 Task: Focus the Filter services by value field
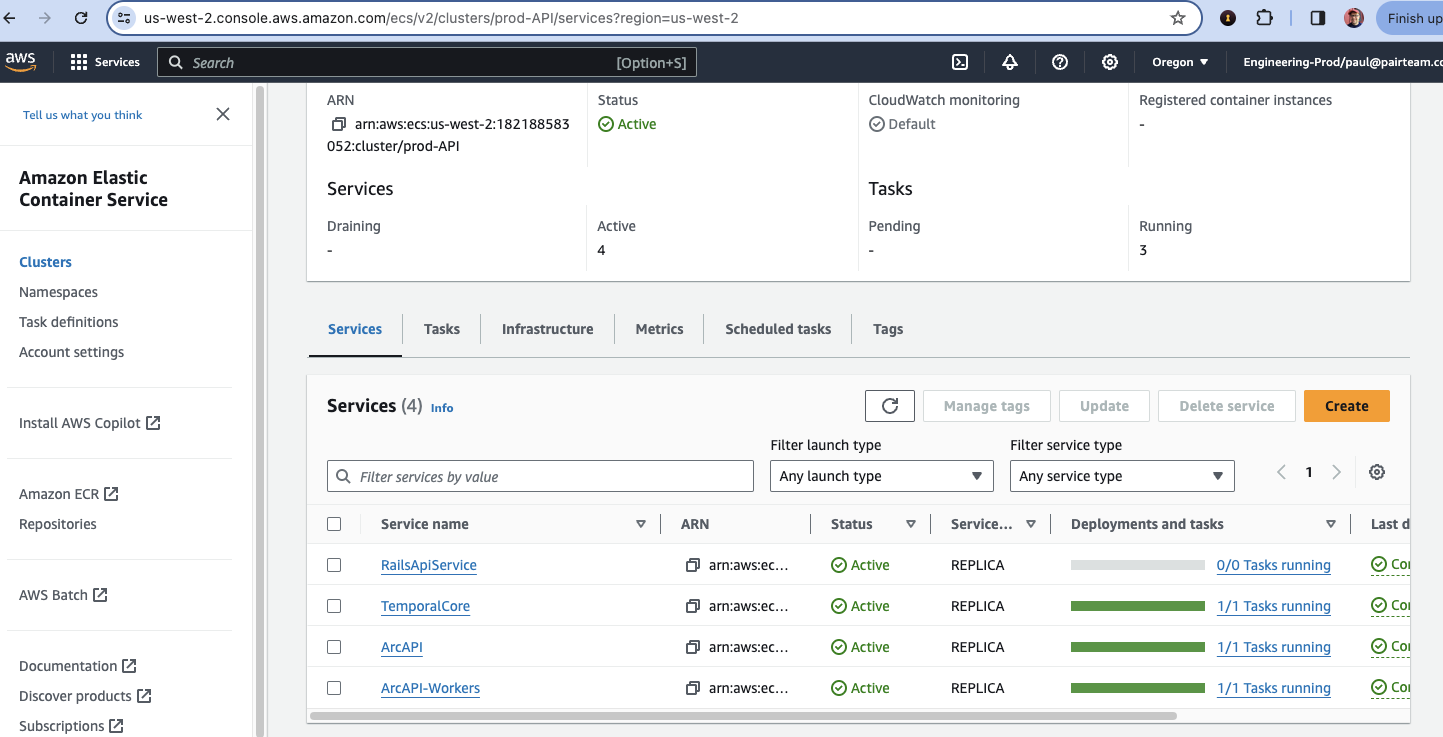pos(540,476)
